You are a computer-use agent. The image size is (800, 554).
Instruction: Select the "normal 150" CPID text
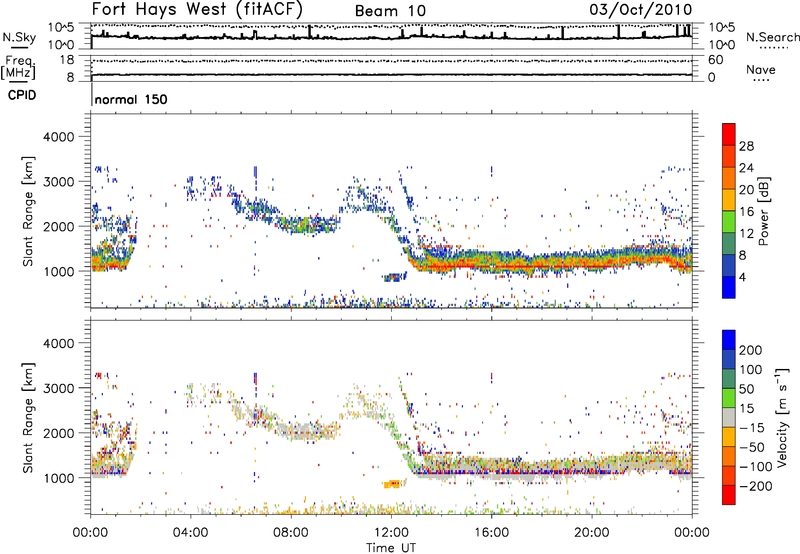point(131,99)
